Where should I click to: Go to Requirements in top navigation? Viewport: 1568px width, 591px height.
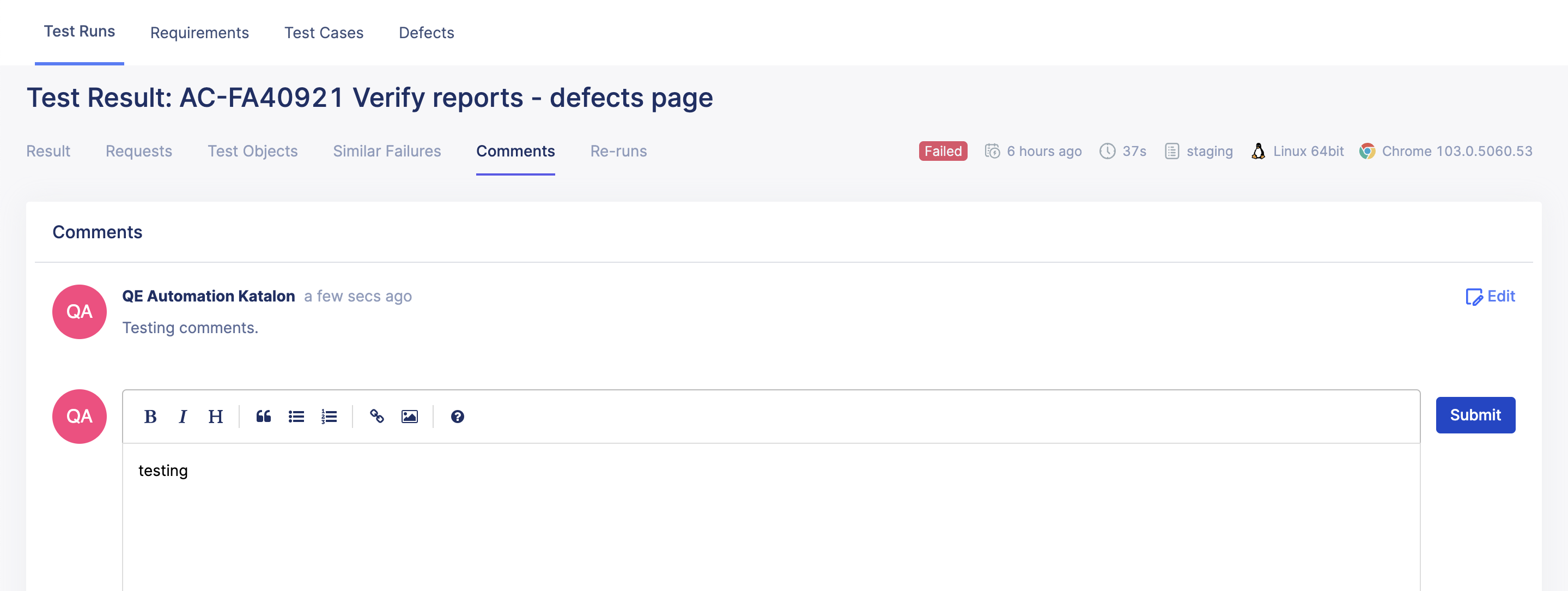coord(199,33)
